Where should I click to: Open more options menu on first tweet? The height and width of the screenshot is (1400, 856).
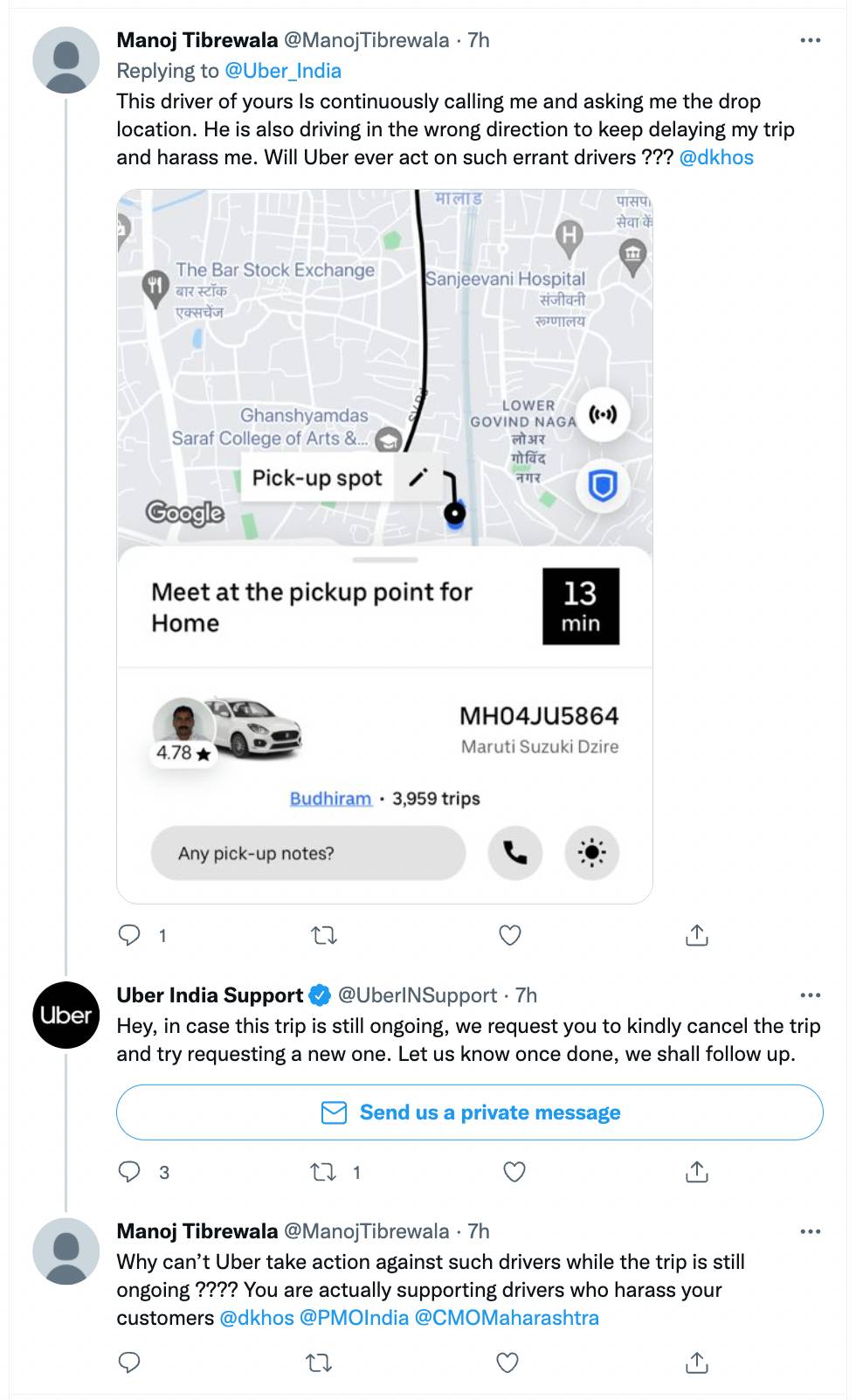[x=810, y=40]
